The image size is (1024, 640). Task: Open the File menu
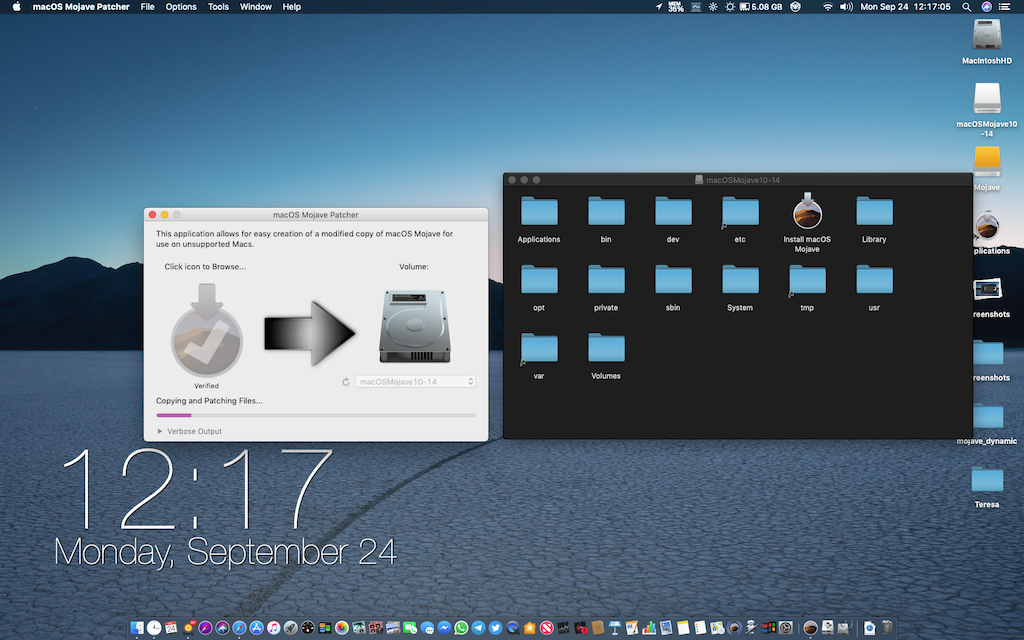(148, 7)
